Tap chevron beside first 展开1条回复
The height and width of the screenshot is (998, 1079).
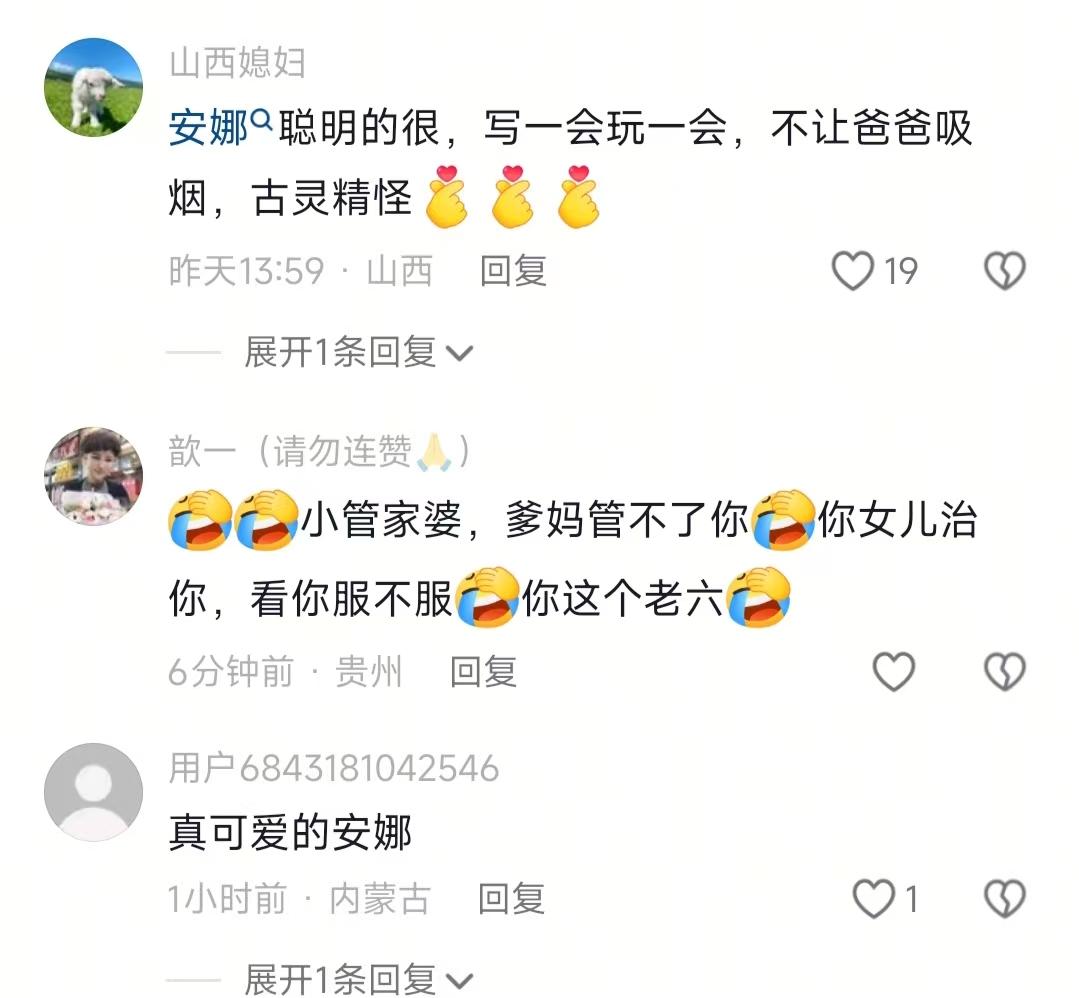pos(459,354)
